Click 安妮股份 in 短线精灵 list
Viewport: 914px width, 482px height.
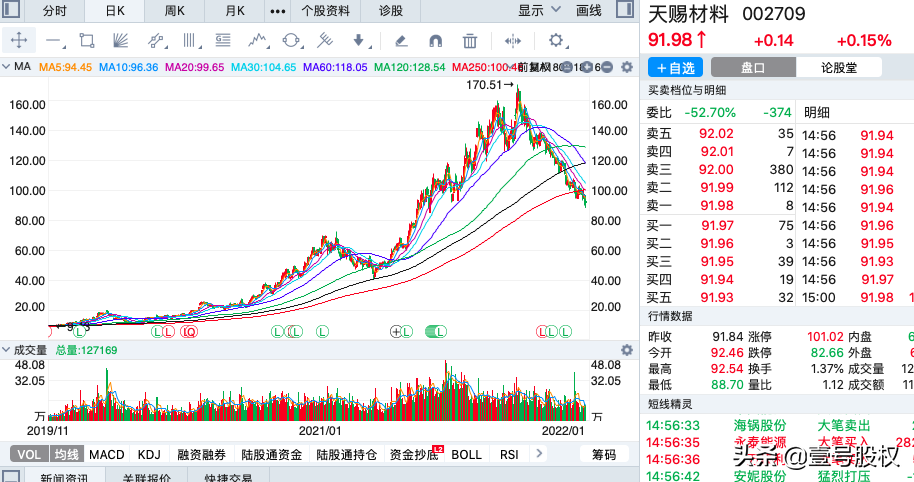[x=760, y=476]
